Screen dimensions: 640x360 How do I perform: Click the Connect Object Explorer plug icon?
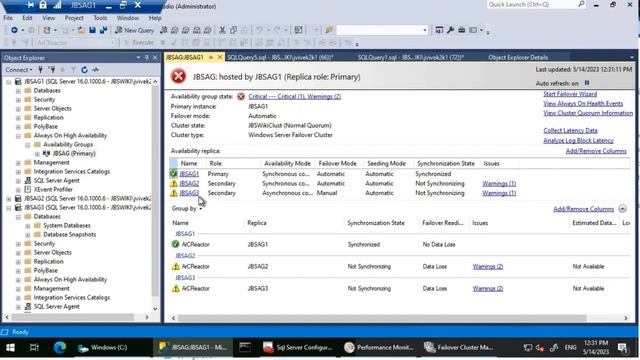[x=40, y=70]
